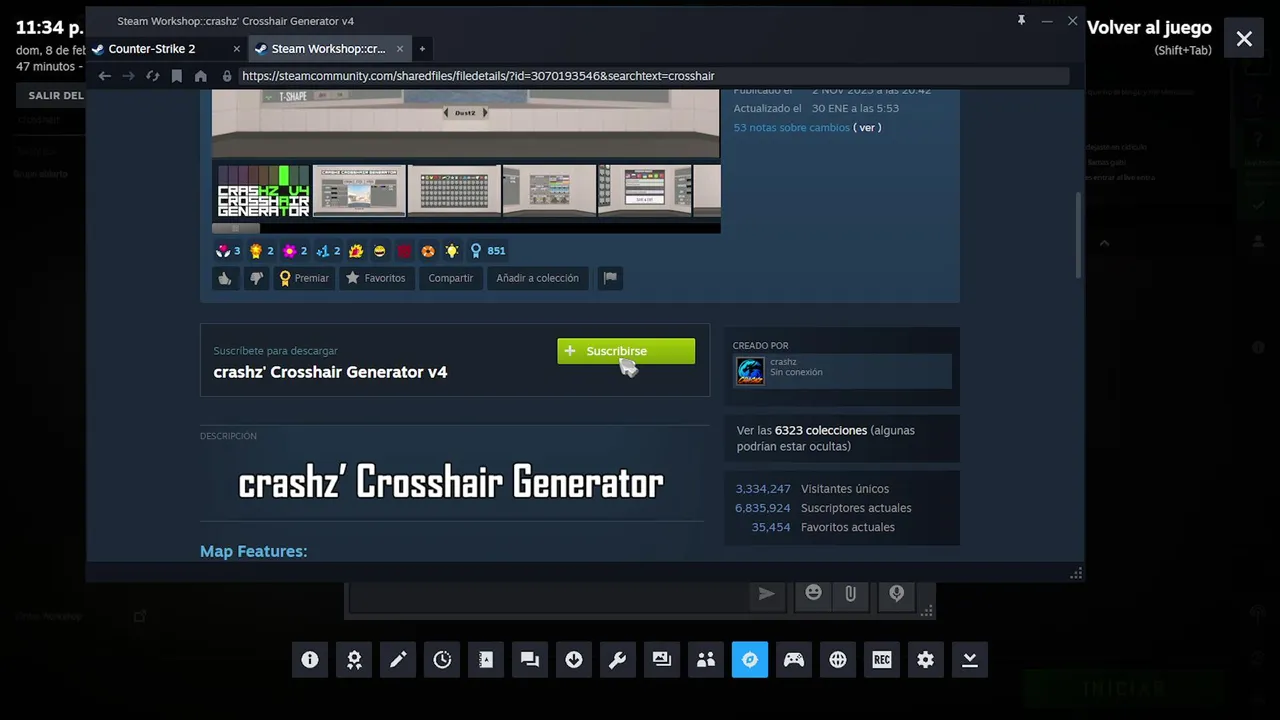Select the second screenshot thumbnail

tap(359, 191)
